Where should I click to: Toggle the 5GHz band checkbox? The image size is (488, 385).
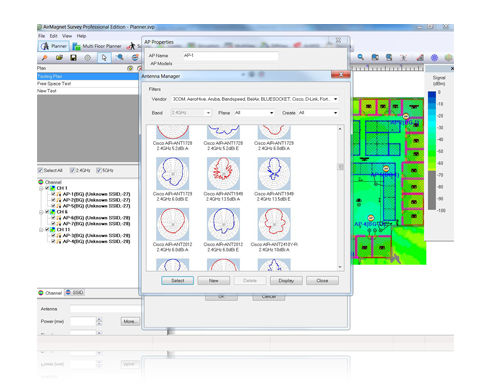click(x=99, y=170)
